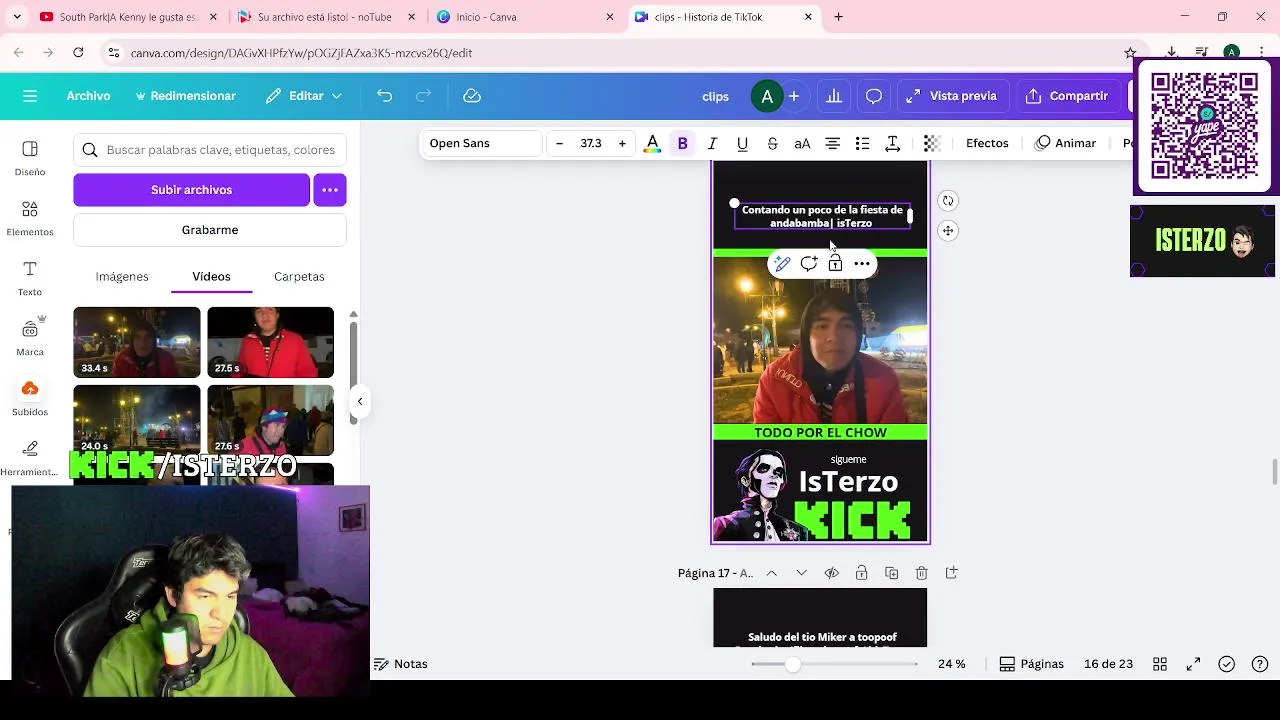
Task: Open the comments speech bubble icon
Action: tap(874, 96)
